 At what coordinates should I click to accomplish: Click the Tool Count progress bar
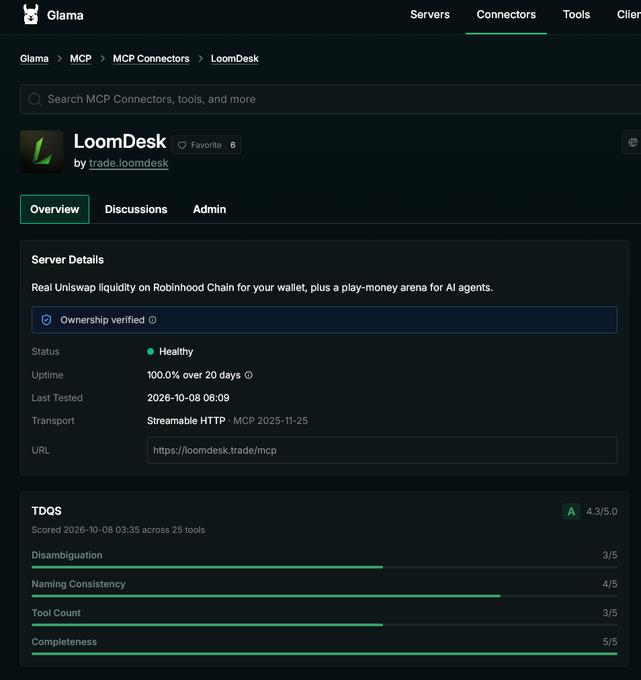tap(324, 625)
